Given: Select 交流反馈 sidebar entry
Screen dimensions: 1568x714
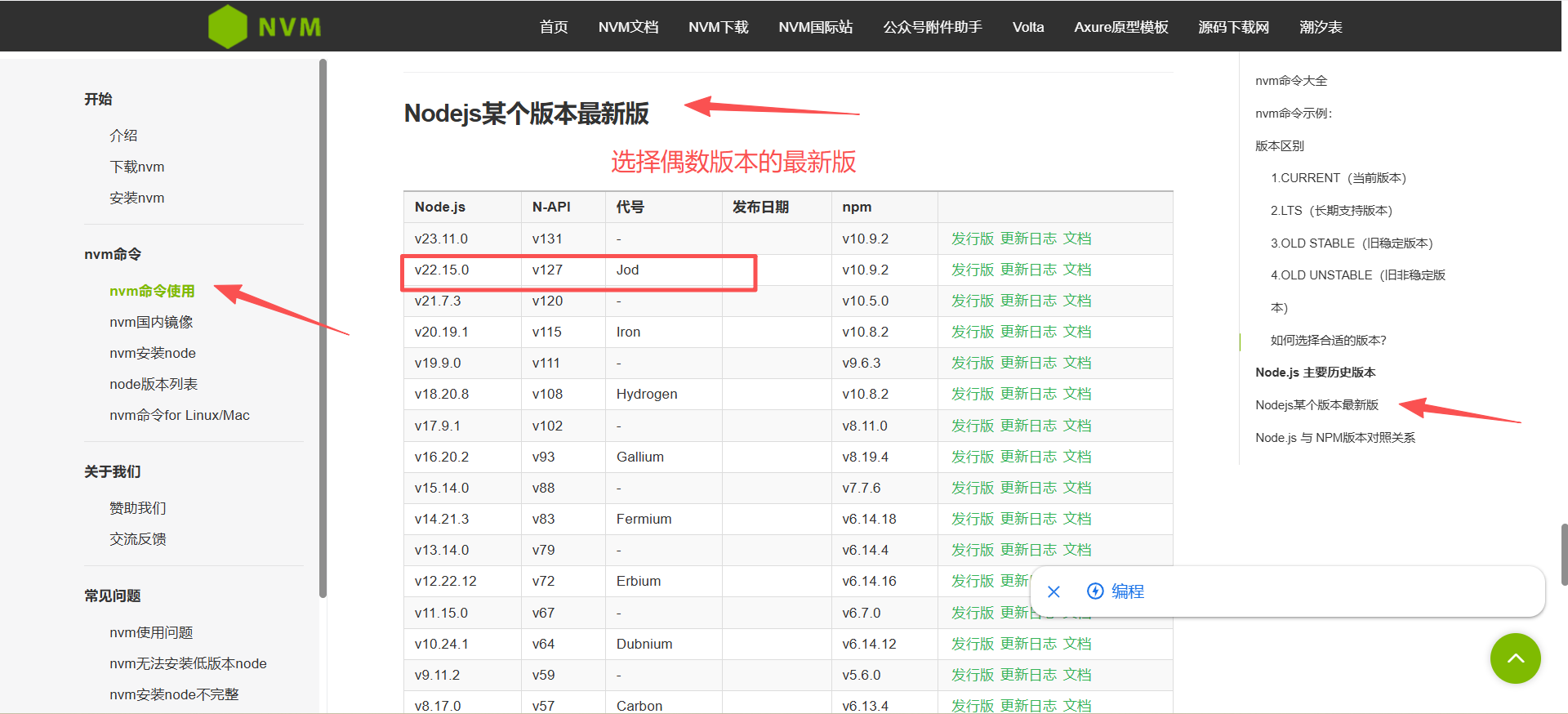Looking at the screenshot, I should click(138, 539).
